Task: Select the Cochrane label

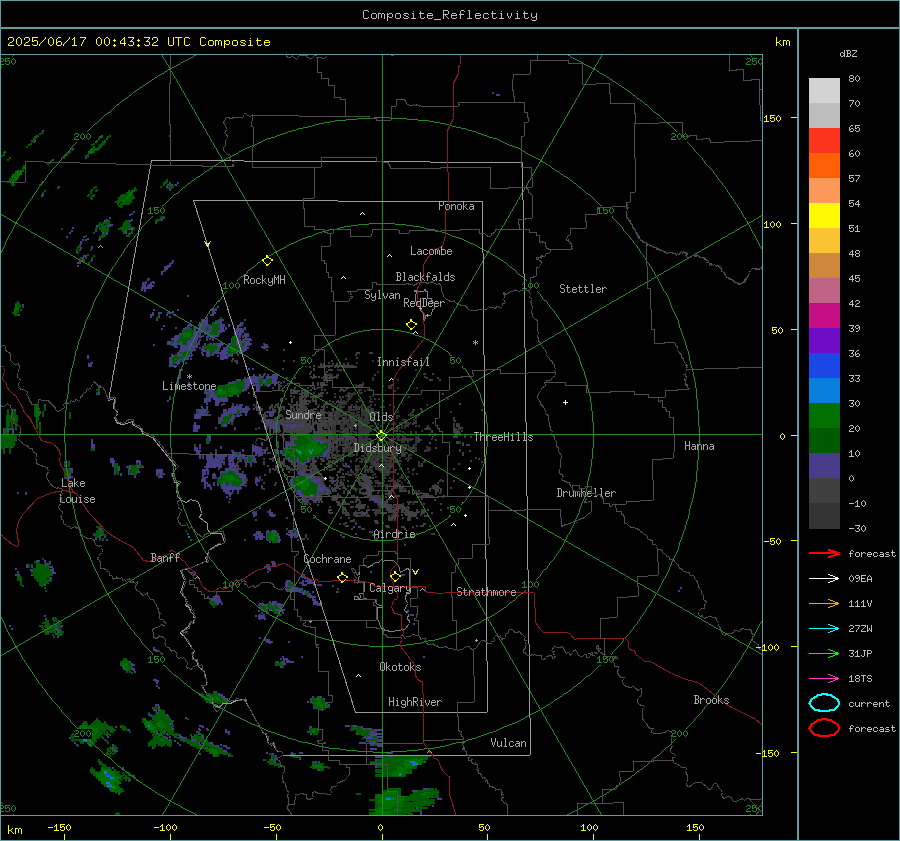Action: pyautogui.click(x=327, y=559)
